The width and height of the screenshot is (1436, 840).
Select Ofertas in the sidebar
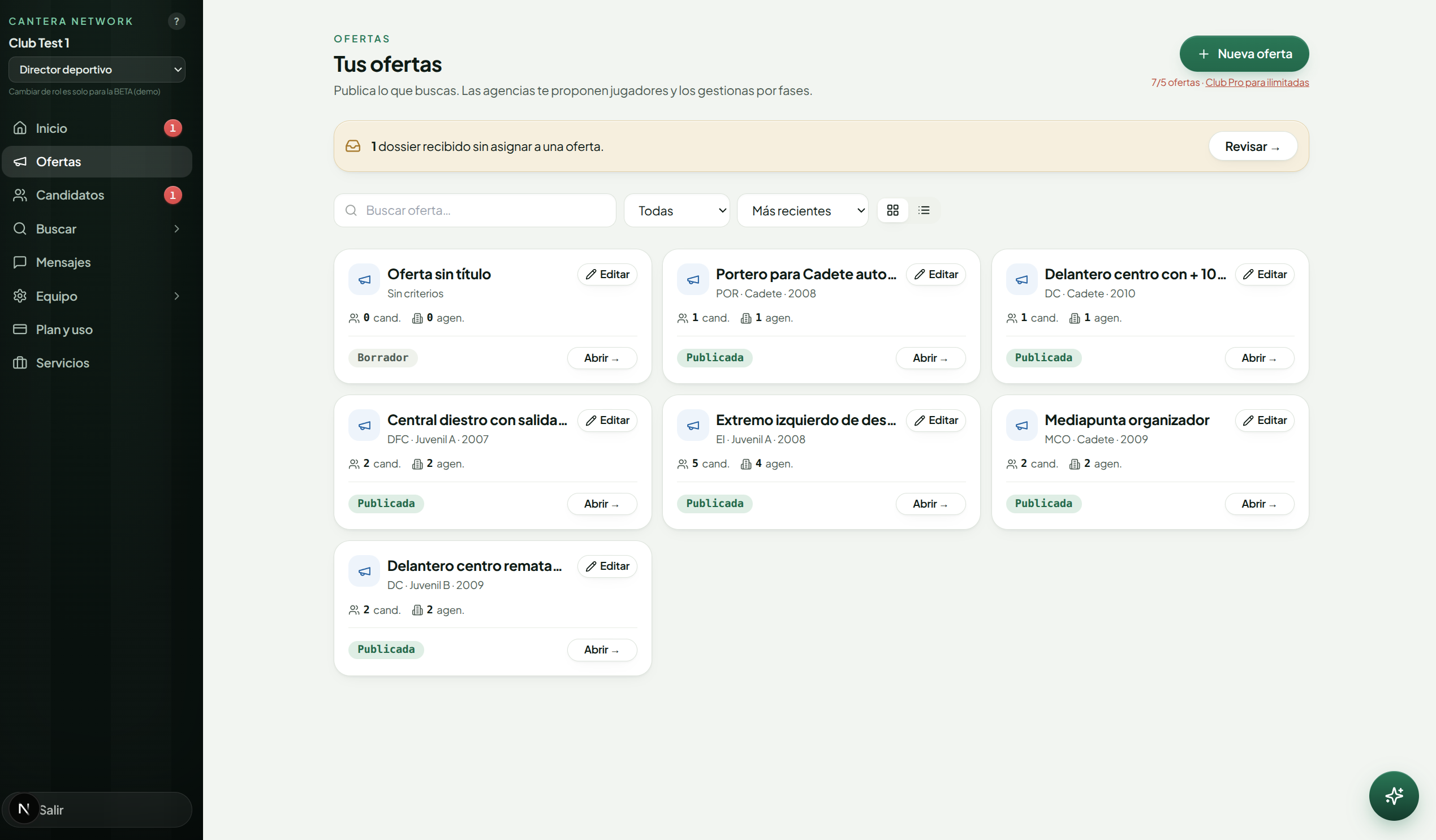click(x=97, y=162)
